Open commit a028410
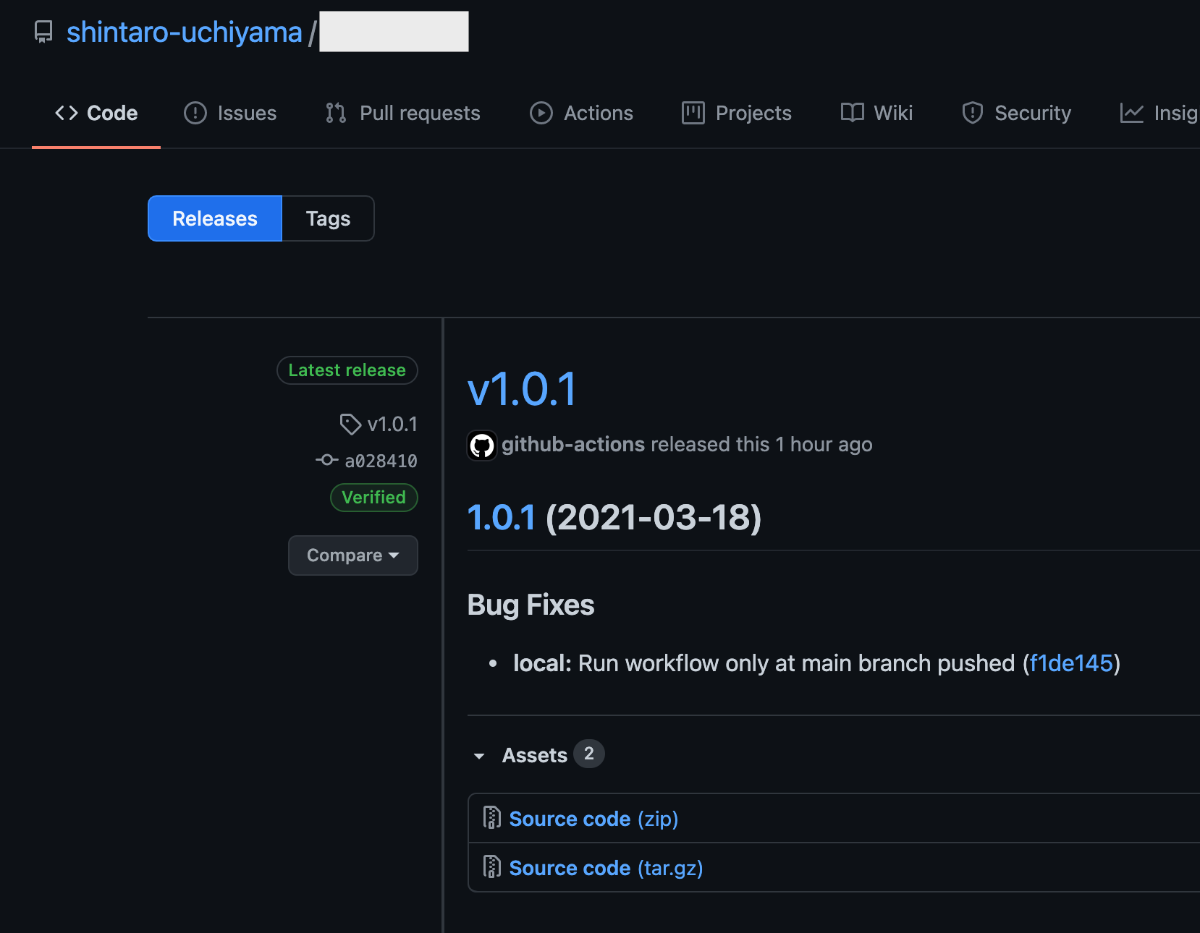 pyautogui.click(x=381, y=460)
